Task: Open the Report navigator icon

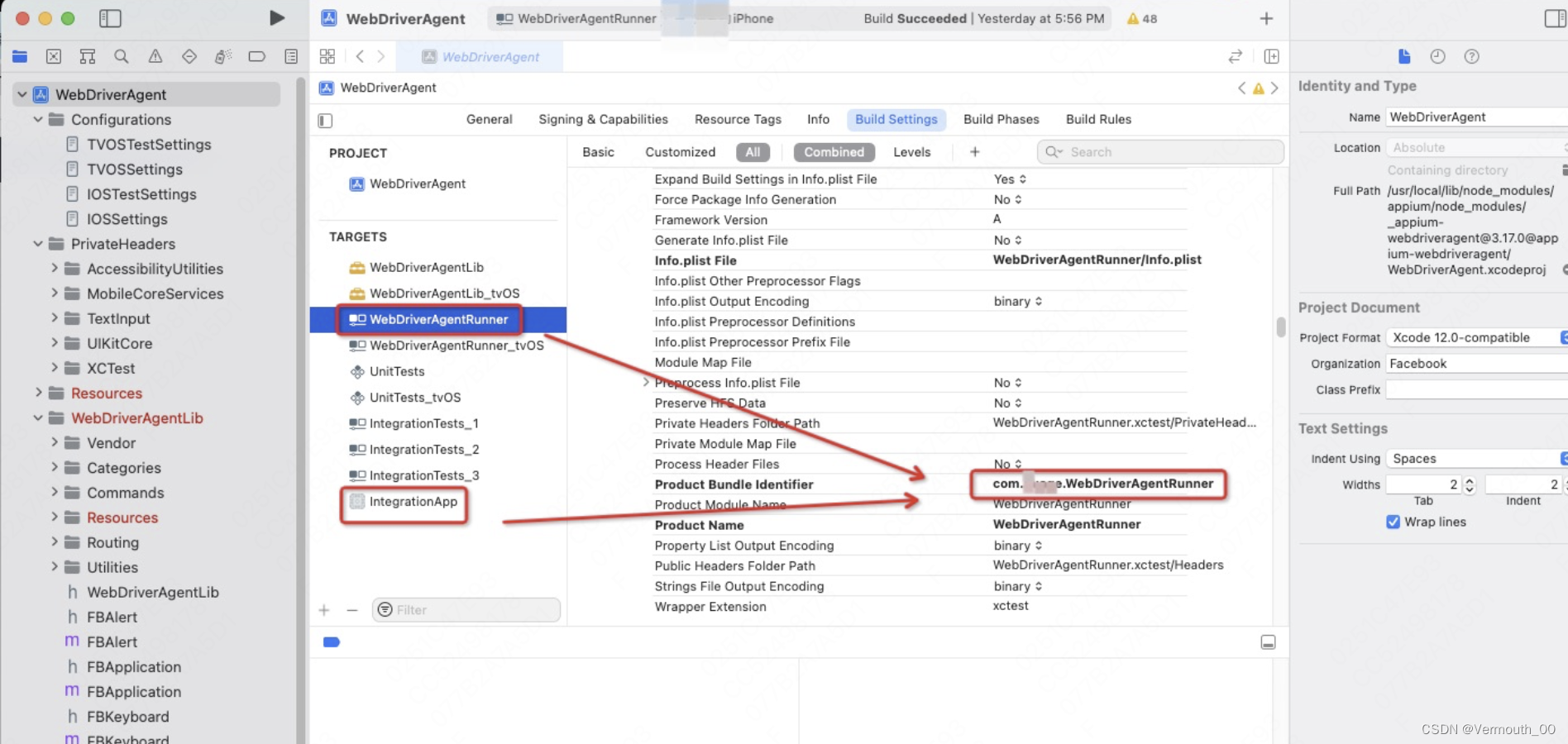Action: (x=291, y=56)
